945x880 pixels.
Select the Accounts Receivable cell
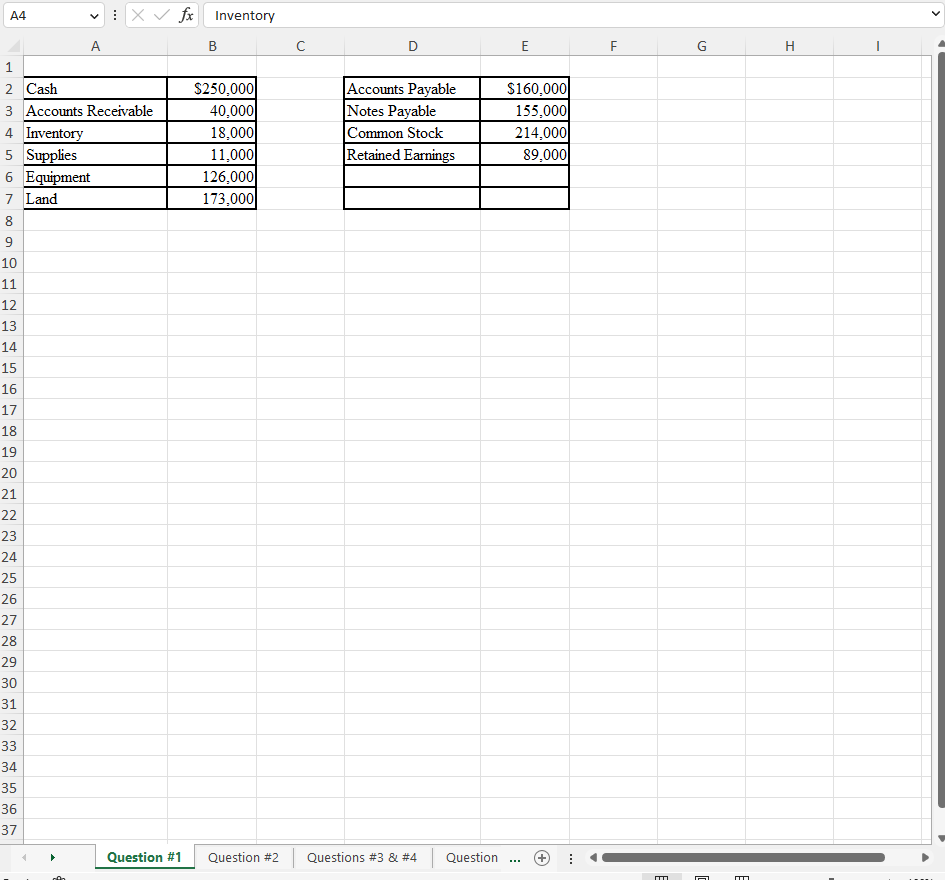(x=95, y=111)
